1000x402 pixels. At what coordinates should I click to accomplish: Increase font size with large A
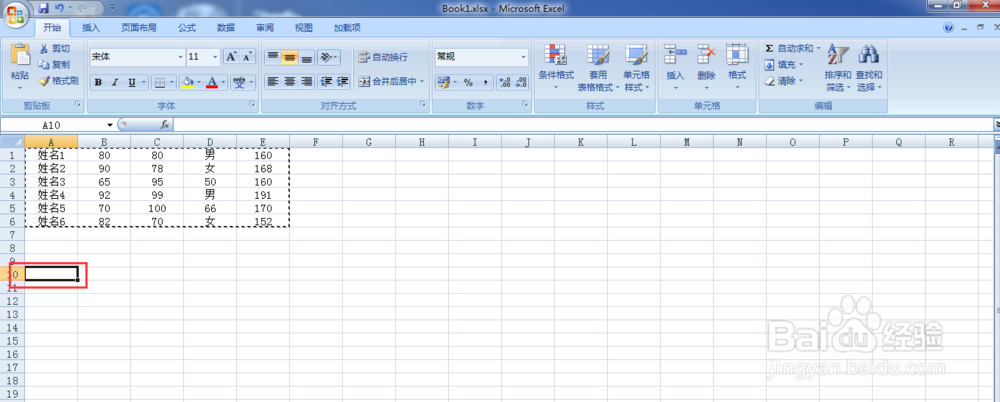point(231,57)
